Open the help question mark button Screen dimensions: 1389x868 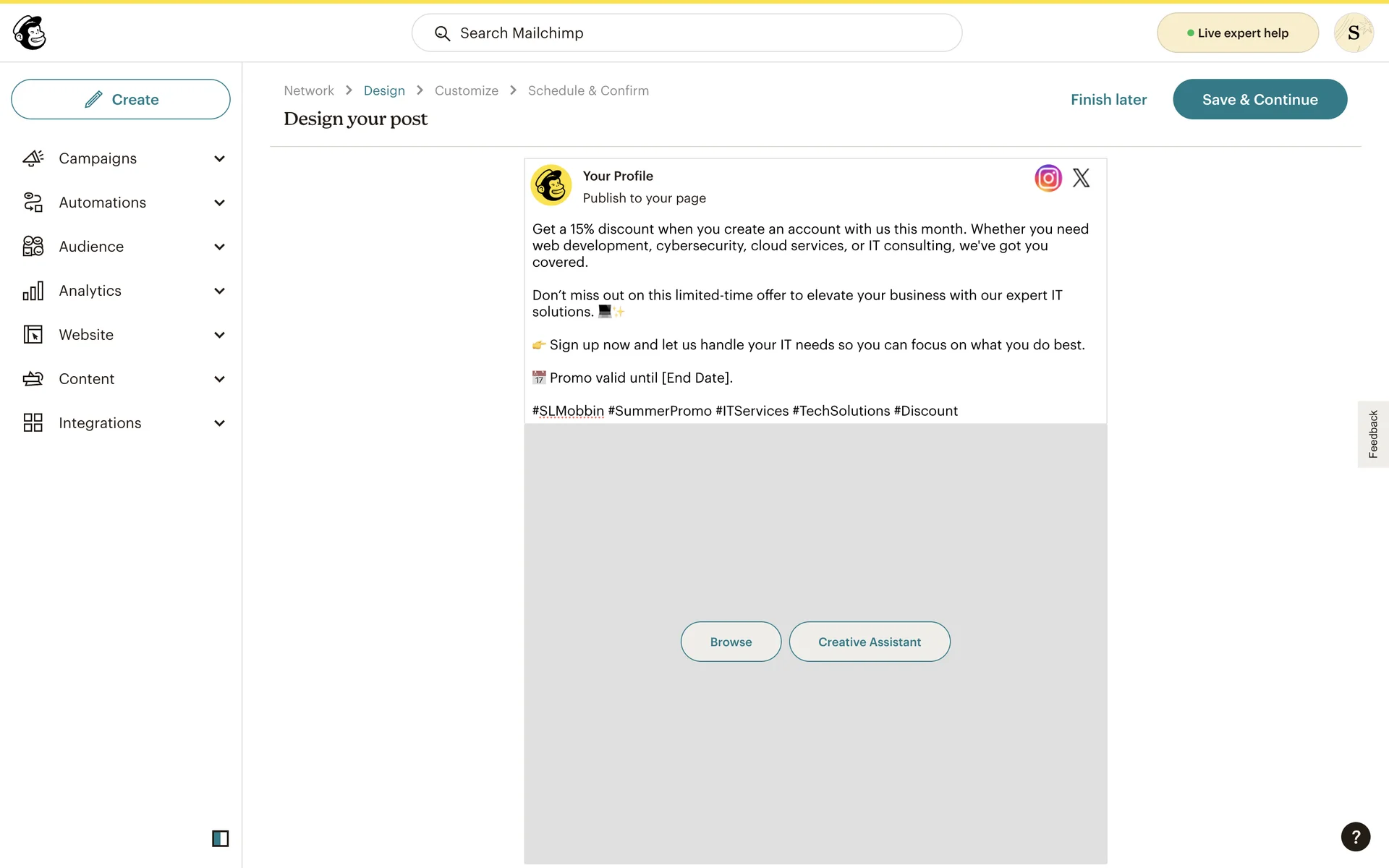1355,837
